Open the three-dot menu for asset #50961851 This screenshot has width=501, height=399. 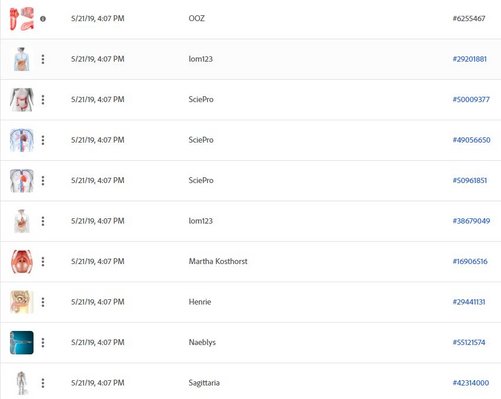click(43, 181)
